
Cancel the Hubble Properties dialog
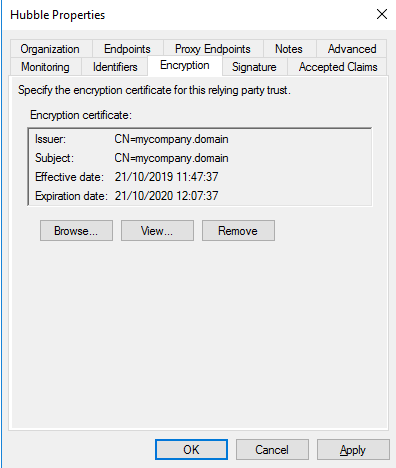tap(272, 449)
